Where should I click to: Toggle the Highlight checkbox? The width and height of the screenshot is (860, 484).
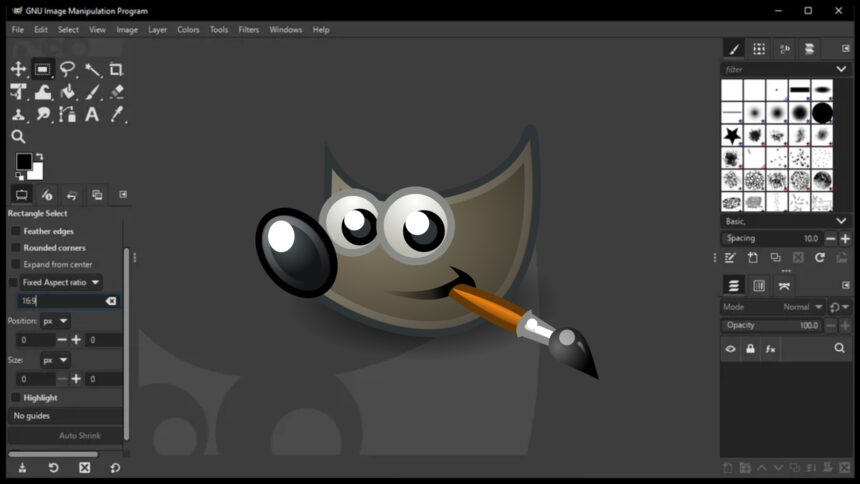[x=15, y=398]
